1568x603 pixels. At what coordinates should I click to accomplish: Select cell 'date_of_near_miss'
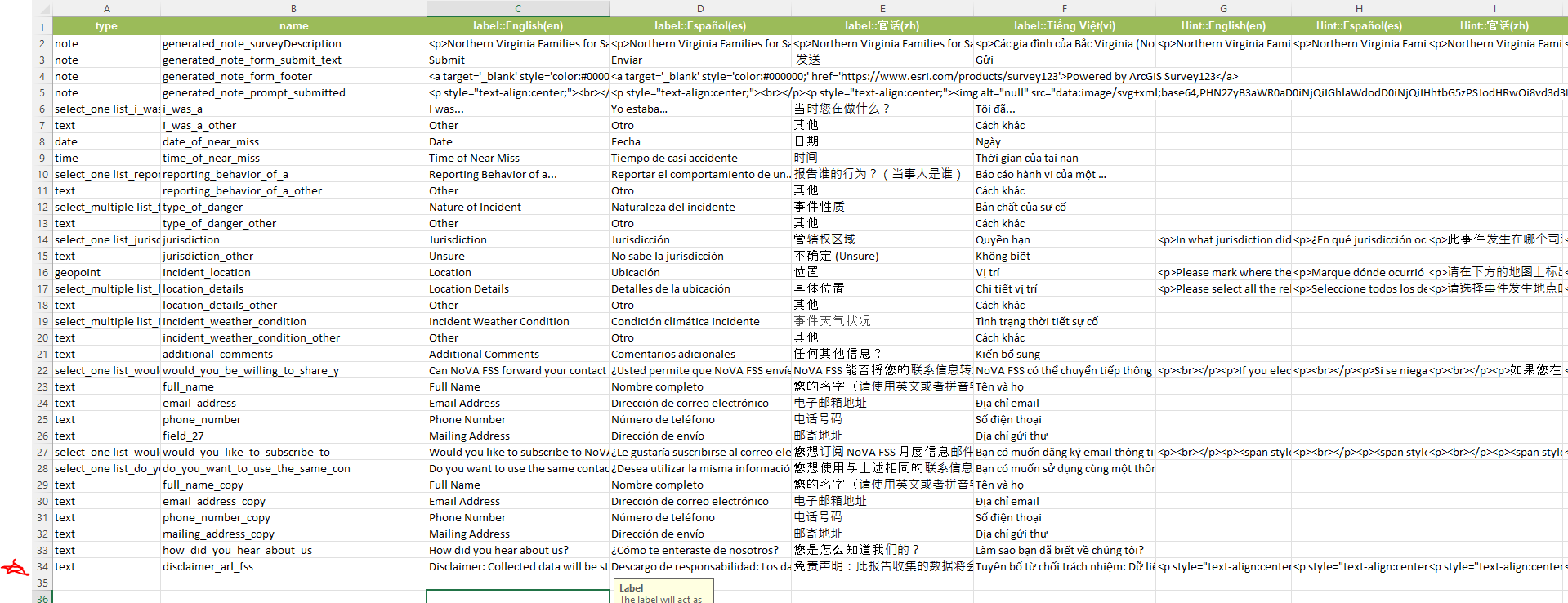tap(293, 141)
